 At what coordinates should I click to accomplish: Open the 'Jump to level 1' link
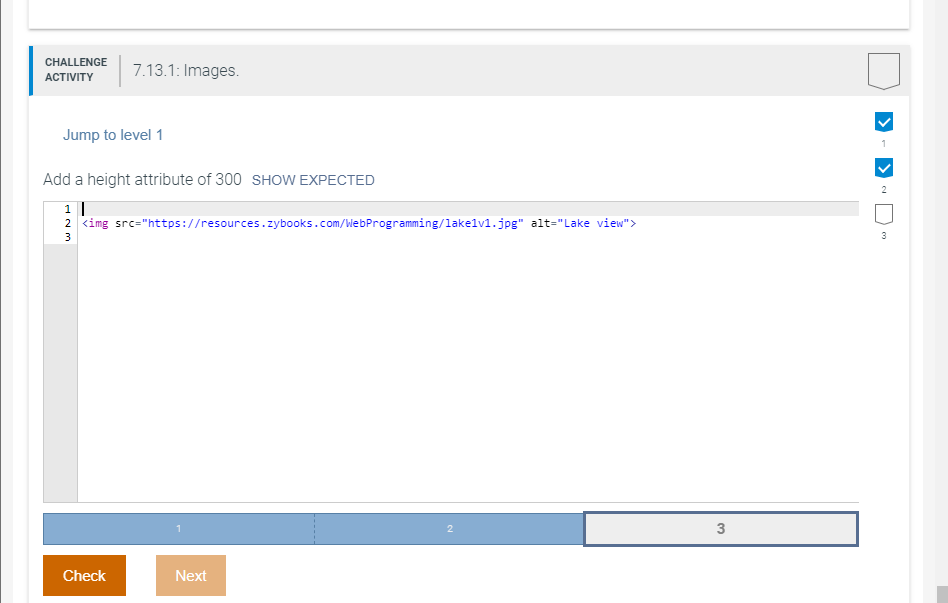(113, 134)
